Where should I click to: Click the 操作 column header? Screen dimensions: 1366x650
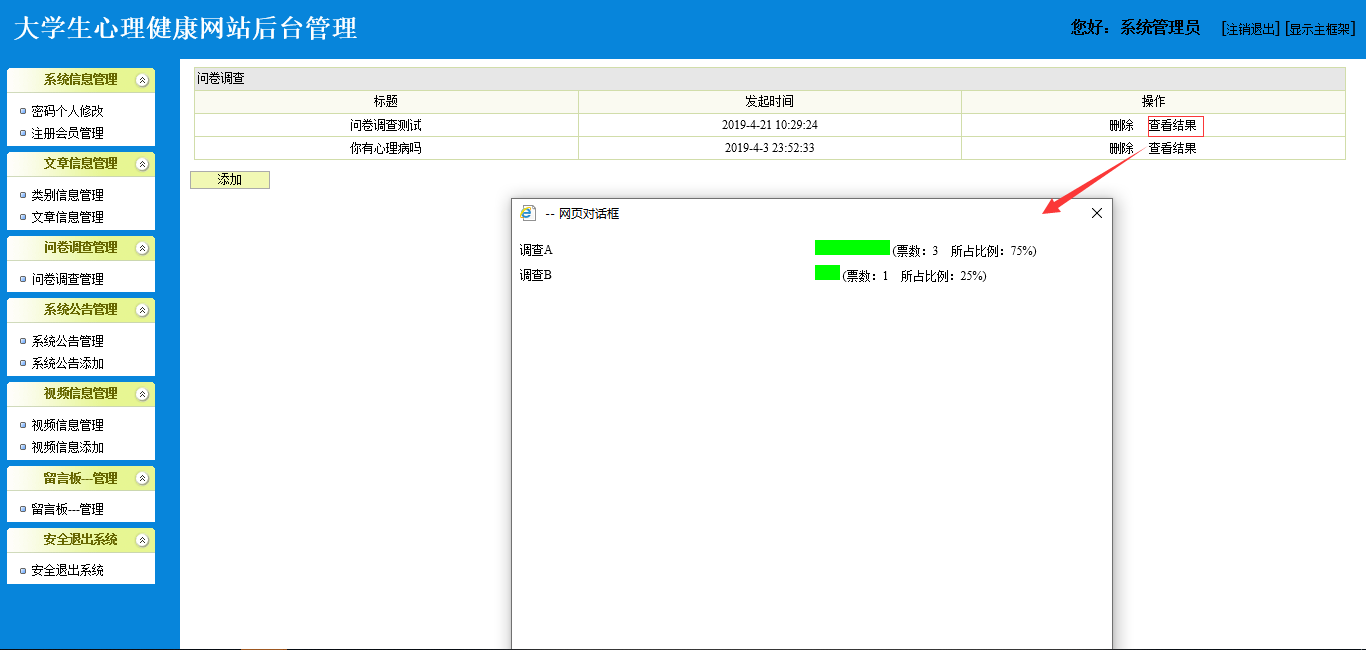coord(1153,101)
